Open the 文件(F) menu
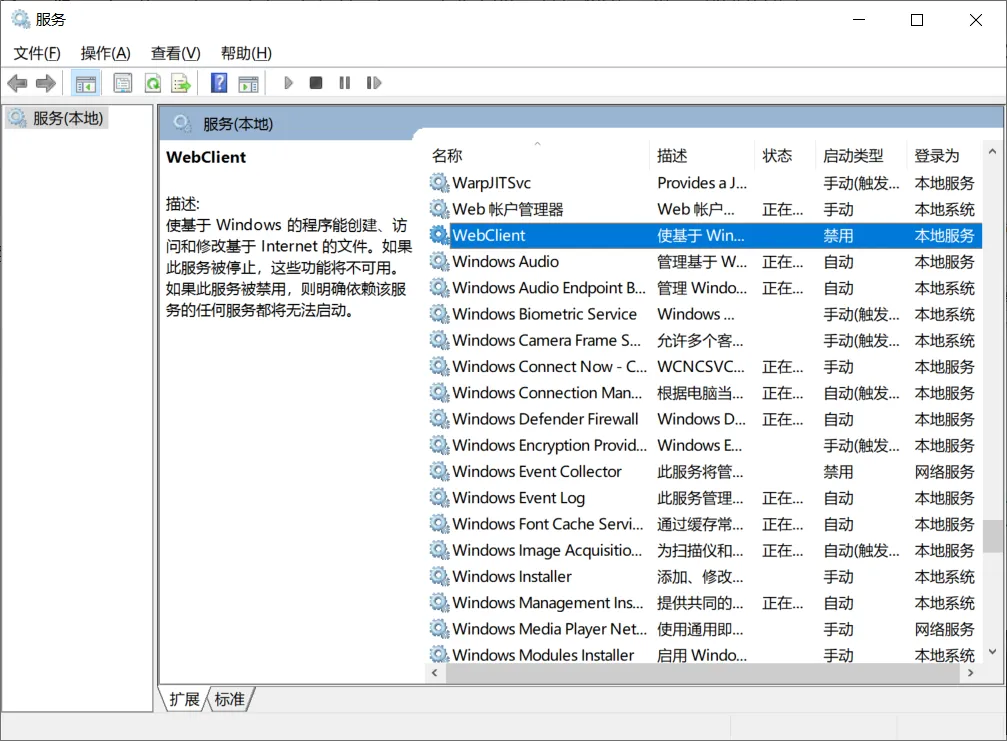The image size is (1007, 741). tap(37, 53)
